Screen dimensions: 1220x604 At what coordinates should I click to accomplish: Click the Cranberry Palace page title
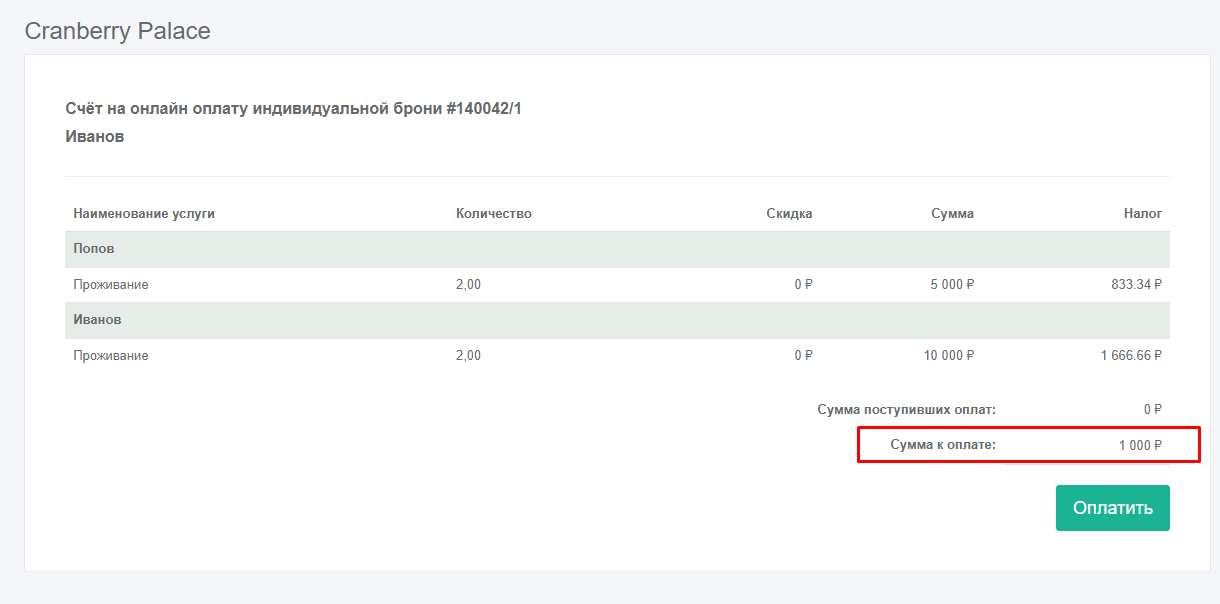click(117, 31)
